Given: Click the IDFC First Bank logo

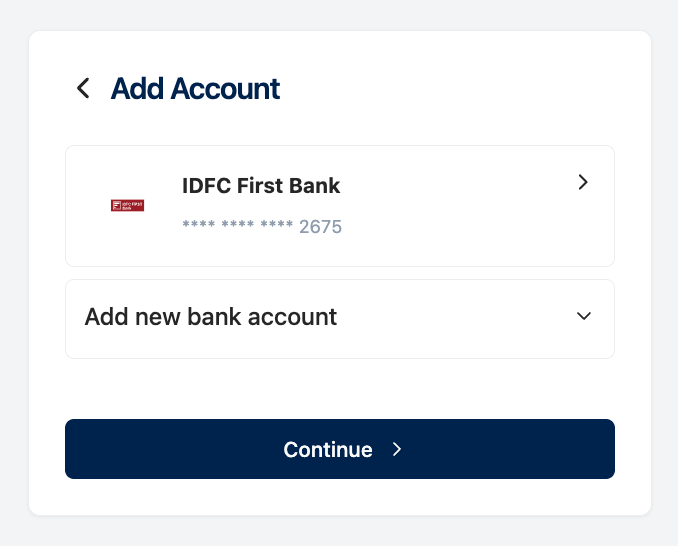Looking at the screenshot, I should pos(127,206).
